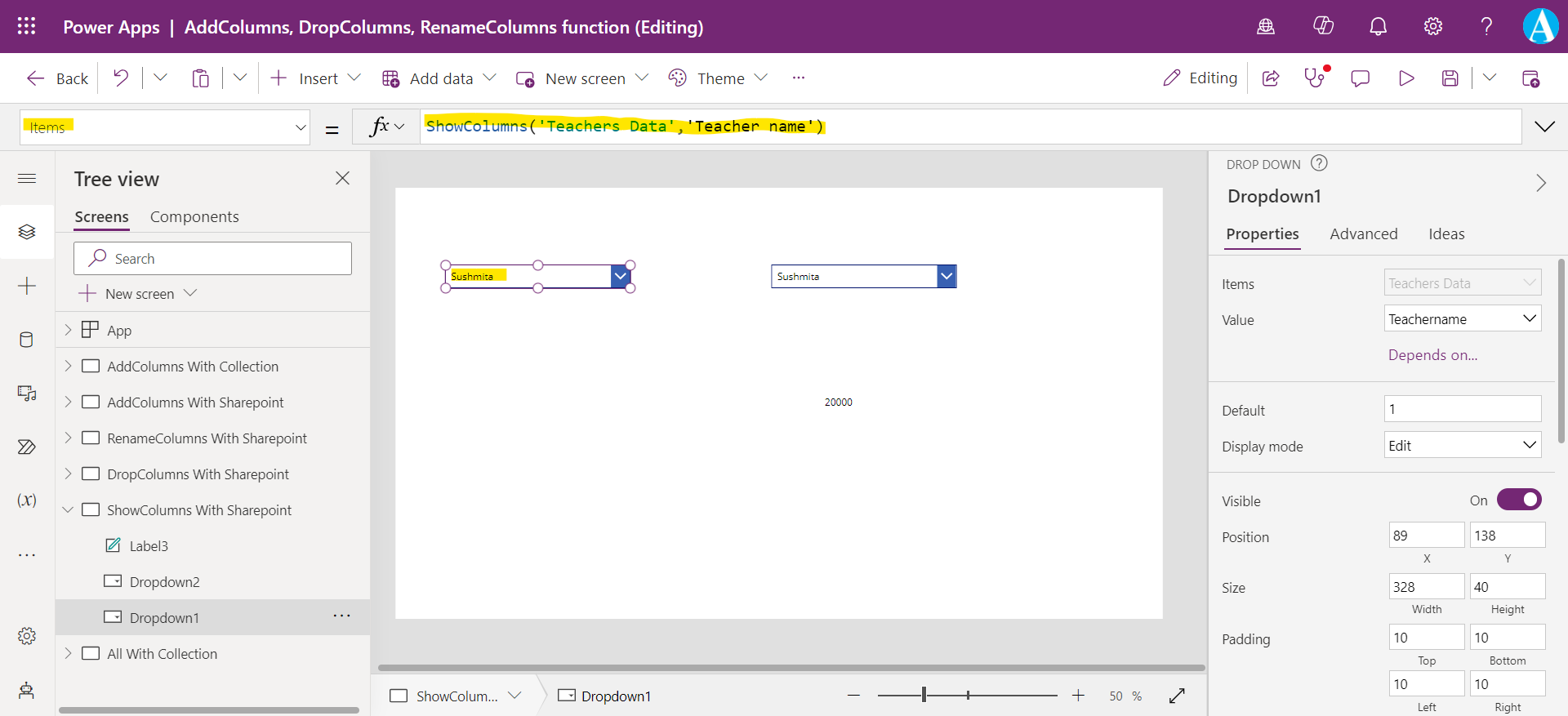This screenshot has width=1568, height=716.
Task: Open the Value dropdown showing Teachername
Action: (x=1462, y=319)
